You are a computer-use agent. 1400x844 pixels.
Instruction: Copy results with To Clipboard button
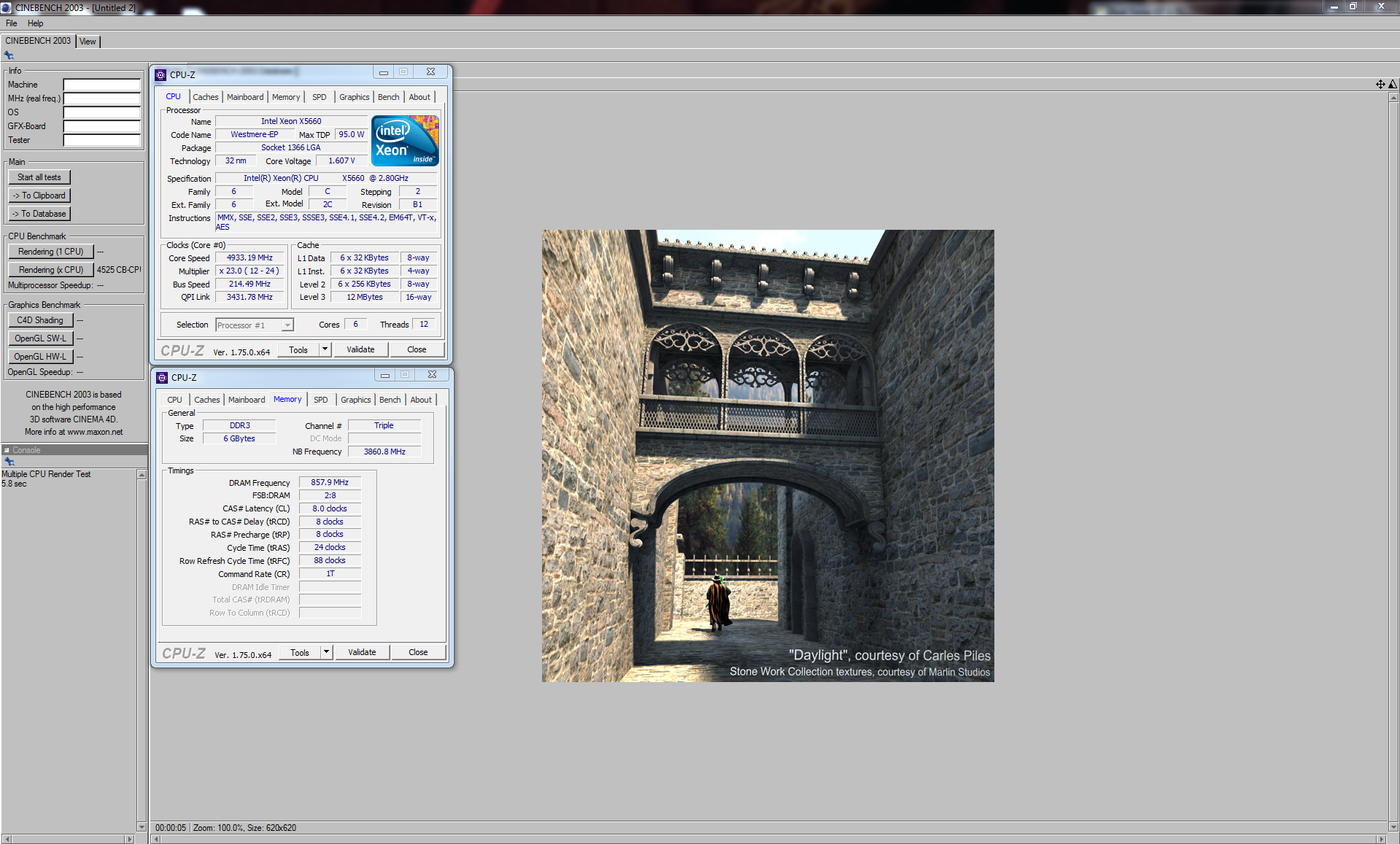pos(39,195)
